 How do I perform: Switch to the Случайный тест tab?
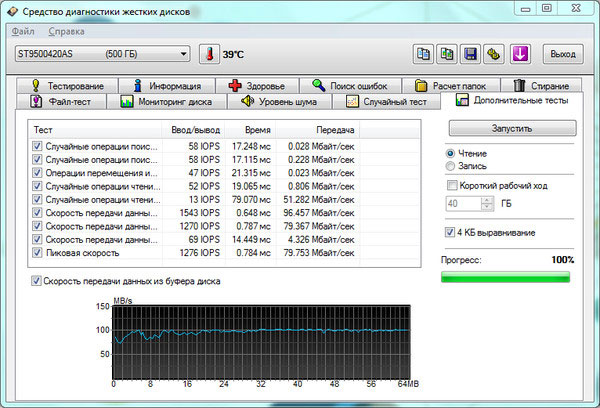[386, 101]
